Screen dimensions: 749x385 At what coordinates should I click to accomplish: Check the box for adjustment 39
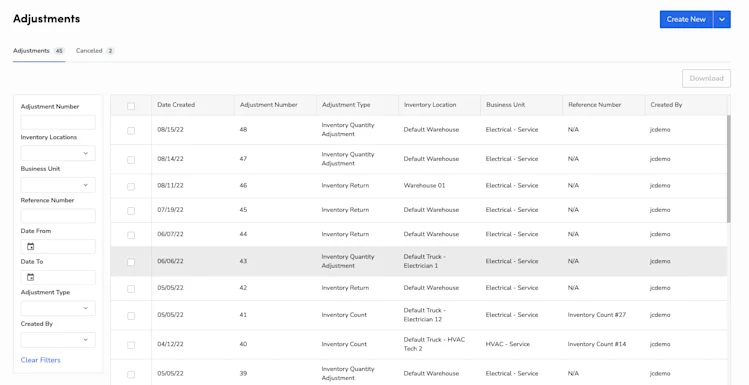pyautogui.click(x=131, y=374)
